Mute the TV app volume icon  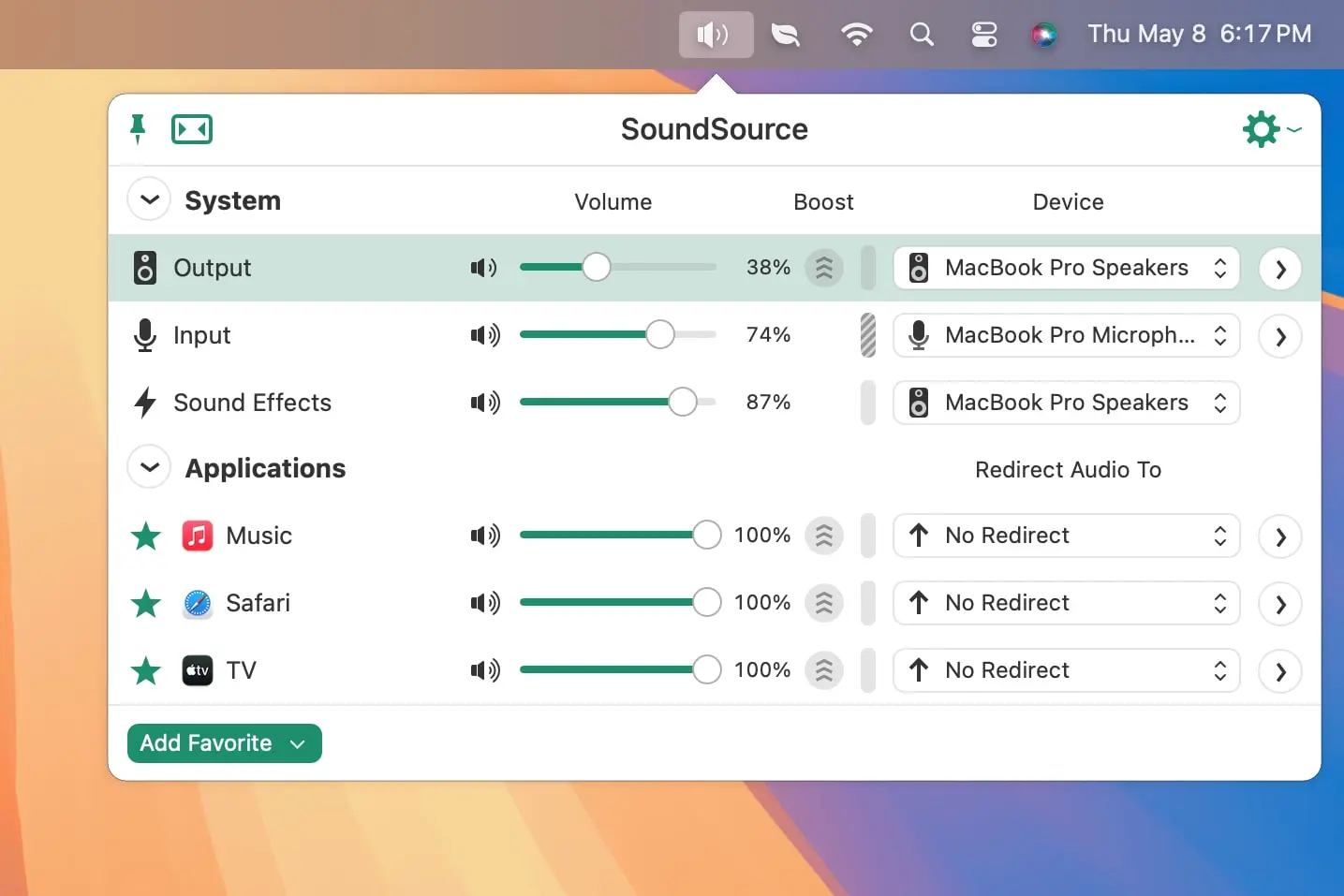click(483, 670)
